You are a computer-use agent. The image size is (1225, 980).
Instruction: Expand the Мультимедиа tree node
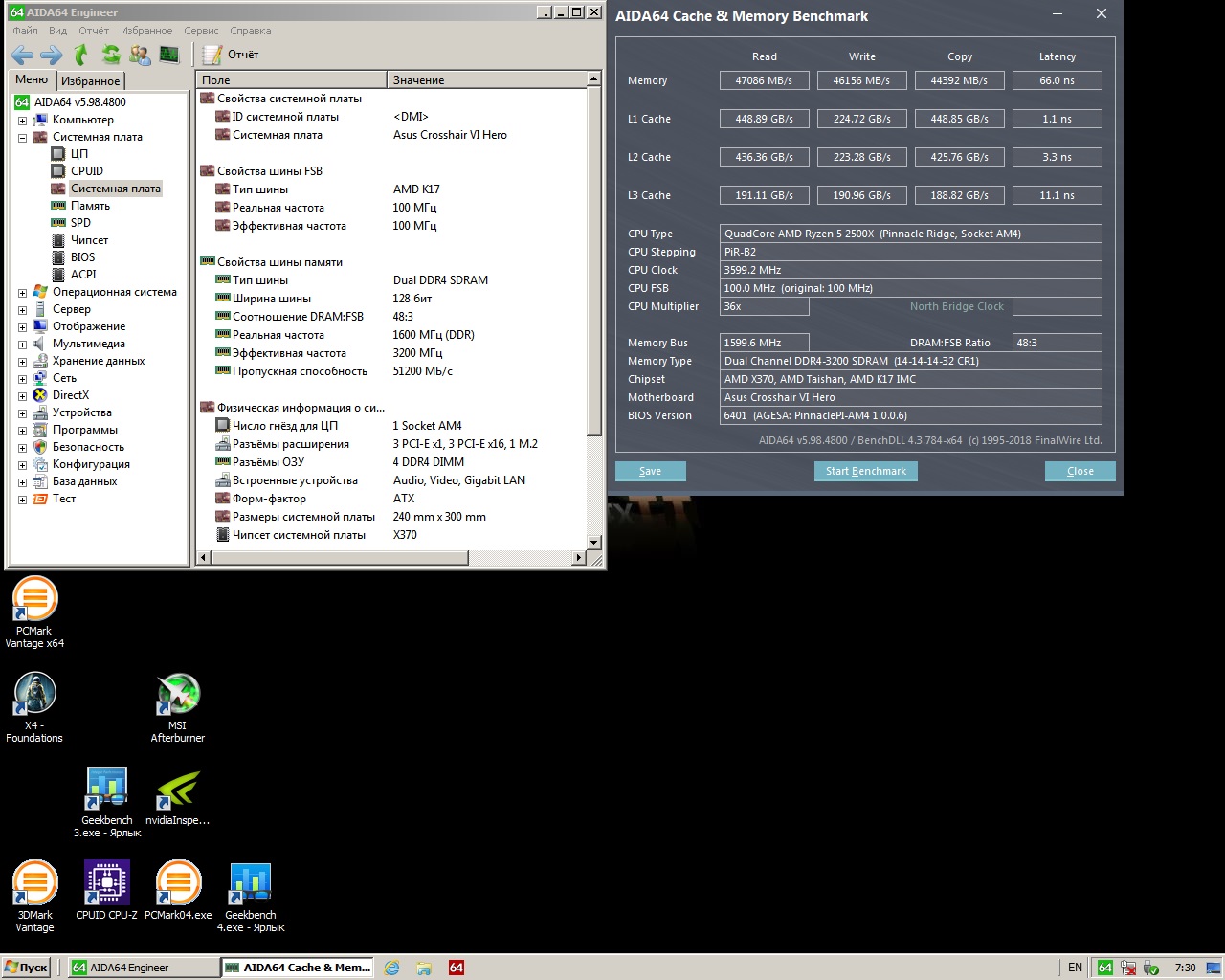click(22, 345)
